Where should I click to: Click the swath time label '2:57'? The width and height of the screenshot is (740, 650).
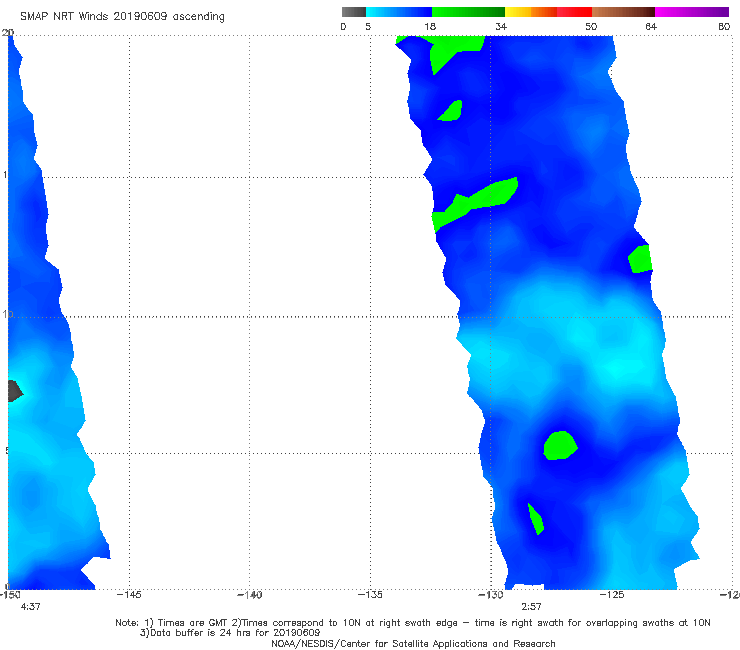click(x=531, y=607)
